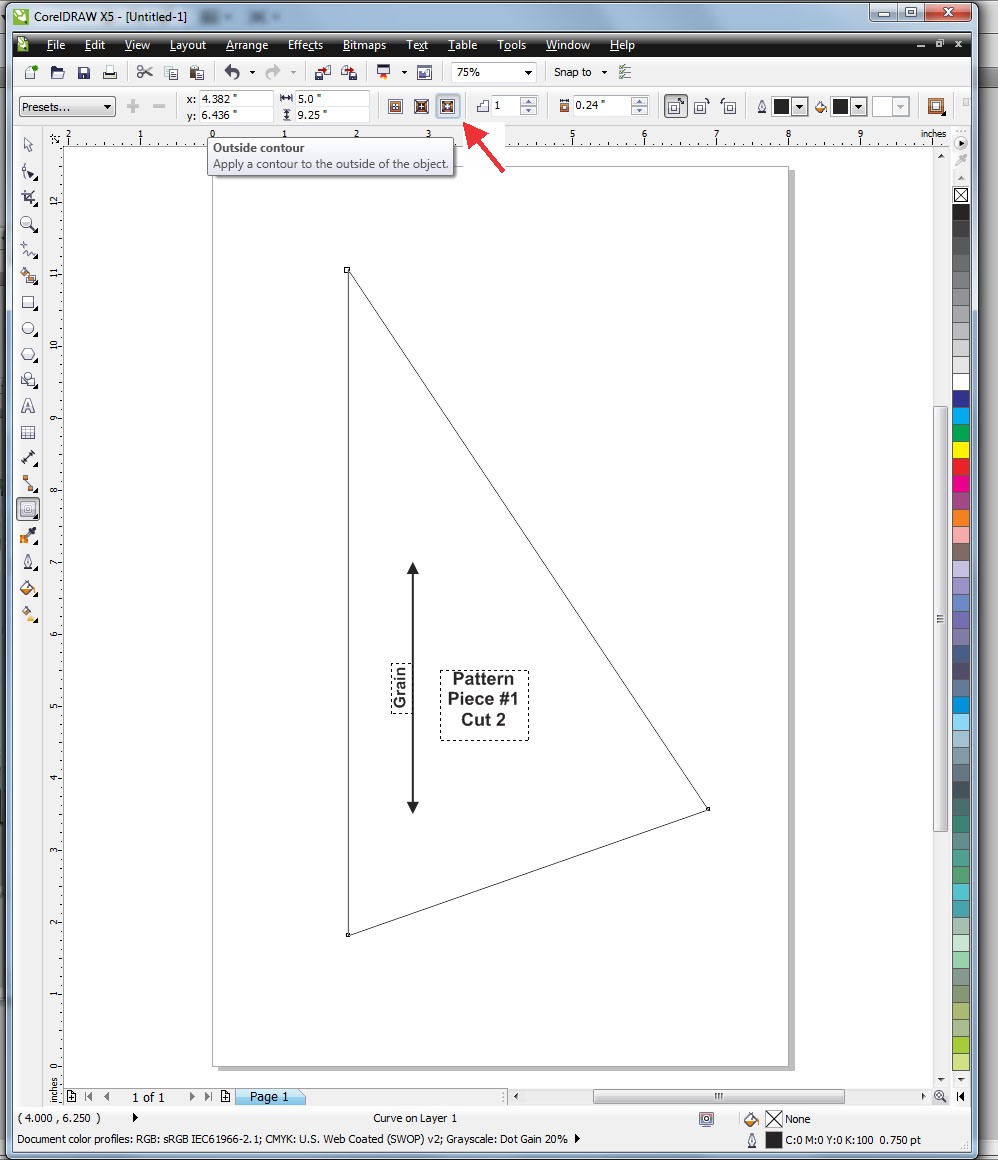Select the Color Eyedropper tool
The width and height of the screenshot is (998, 1160).
click(28, 534)
